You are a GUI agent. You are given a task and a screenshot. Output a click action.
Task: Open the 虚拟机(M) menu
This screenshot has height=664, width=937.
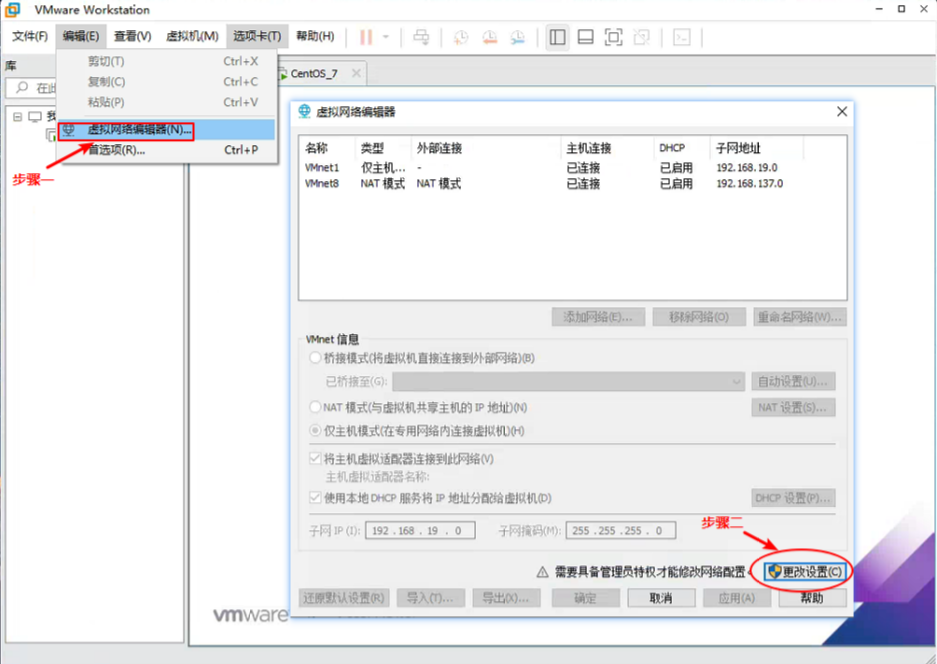pyautogui.click(x=192, y=36)
